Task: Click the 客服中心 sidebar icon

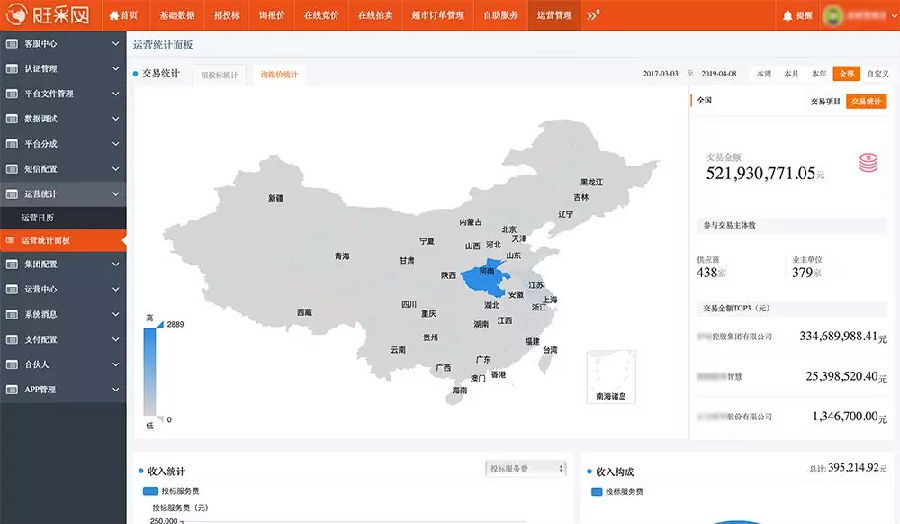Action: pyautogui.click(x=12, y=45)
